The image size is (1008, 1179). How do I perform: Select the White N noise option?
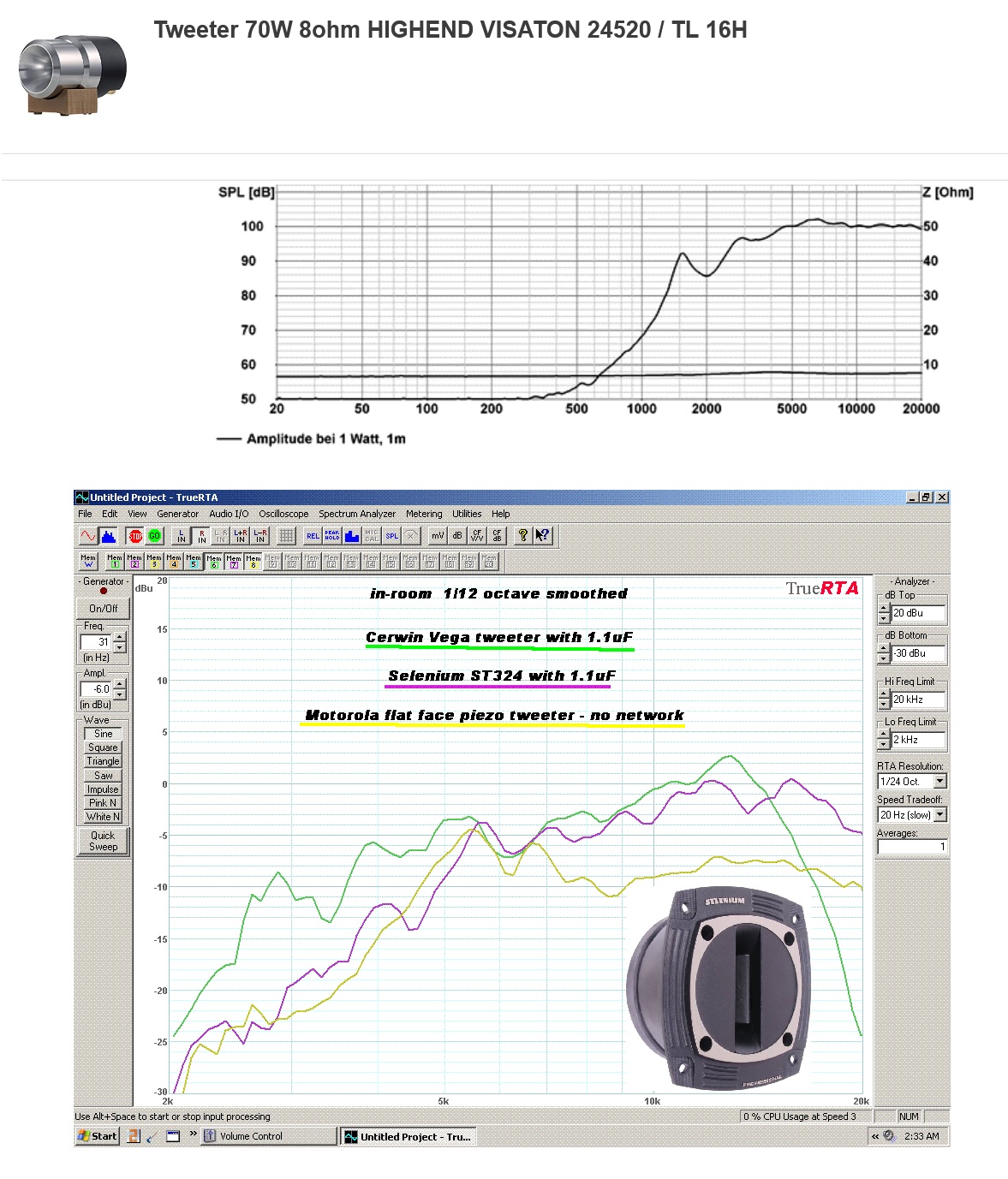[103, 817]
